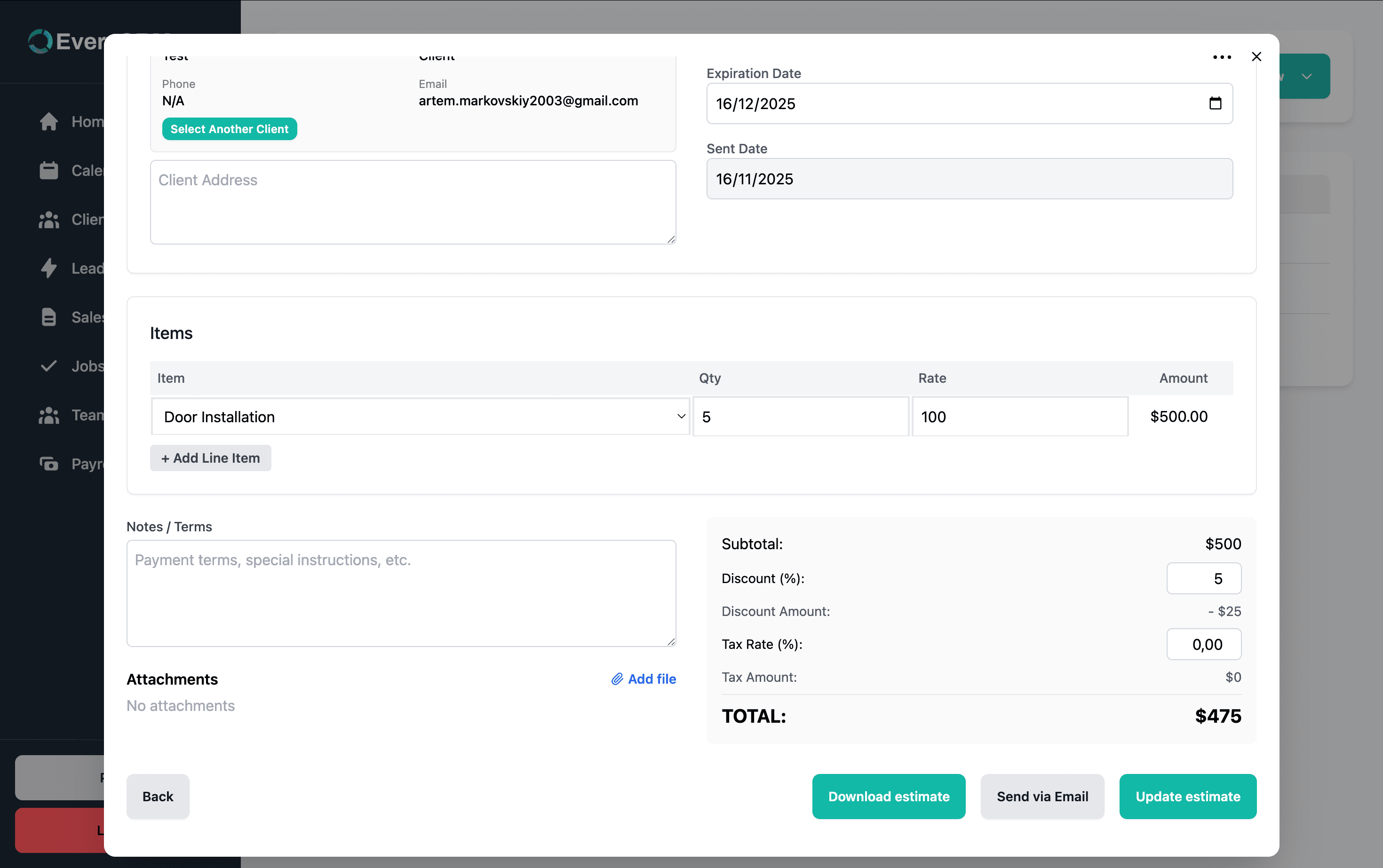
Task: Close the estimate dialog with X
Action: click(1256, 57)
